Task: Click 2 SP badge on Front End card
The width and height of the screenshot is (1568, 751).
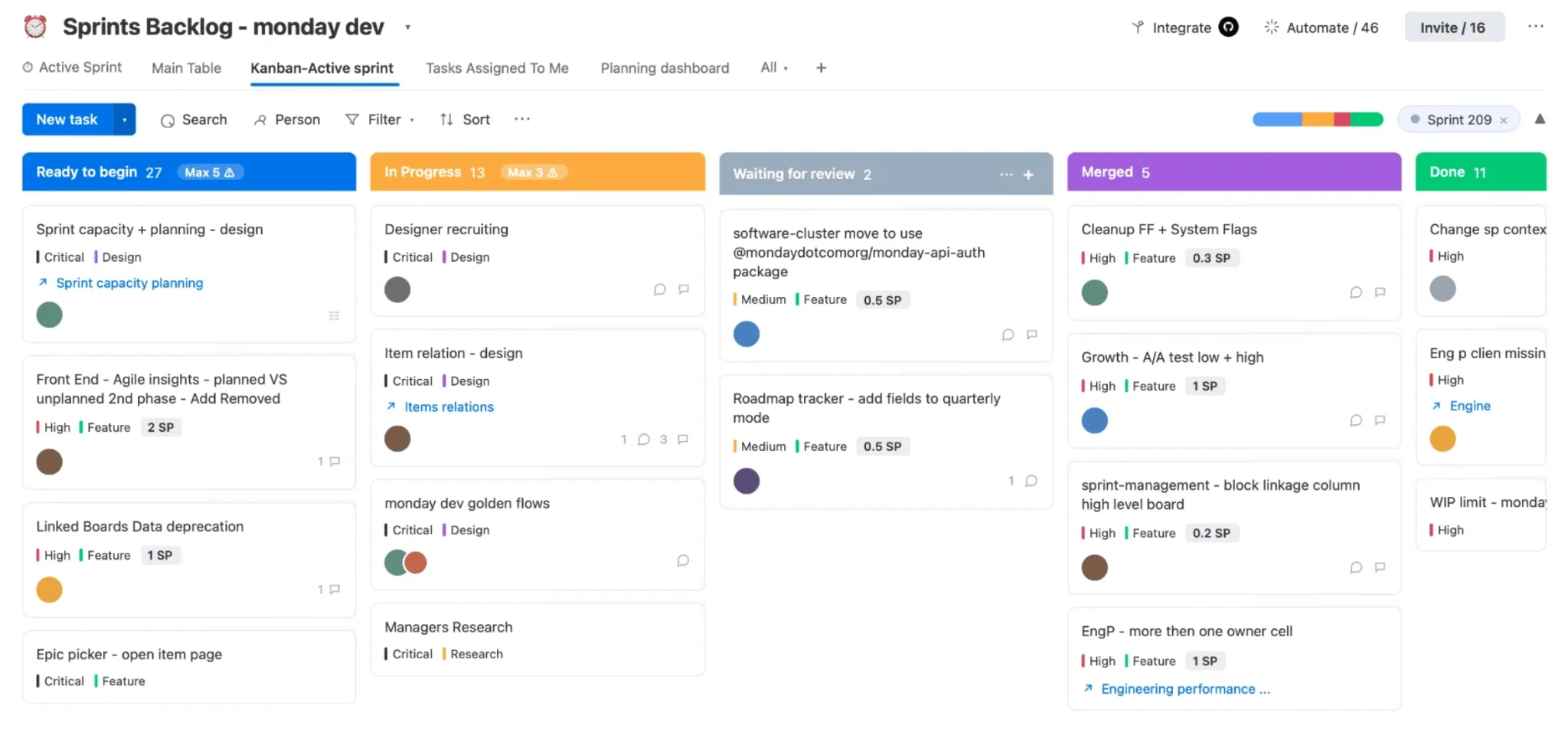Action: tap(161, 427)
